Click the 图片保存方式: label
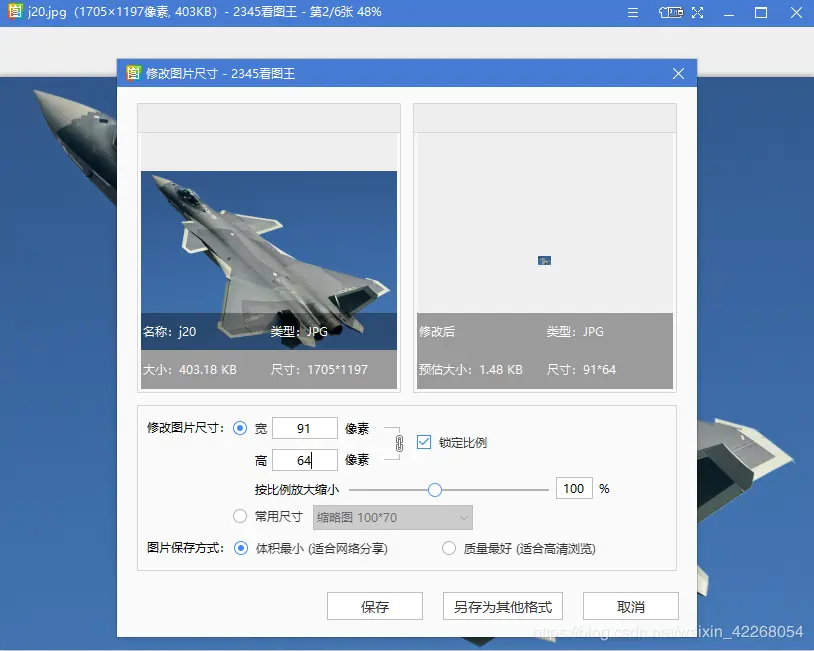Image resolution: width=814 pixels, height=651 pixels. click(x=186, y=548)
